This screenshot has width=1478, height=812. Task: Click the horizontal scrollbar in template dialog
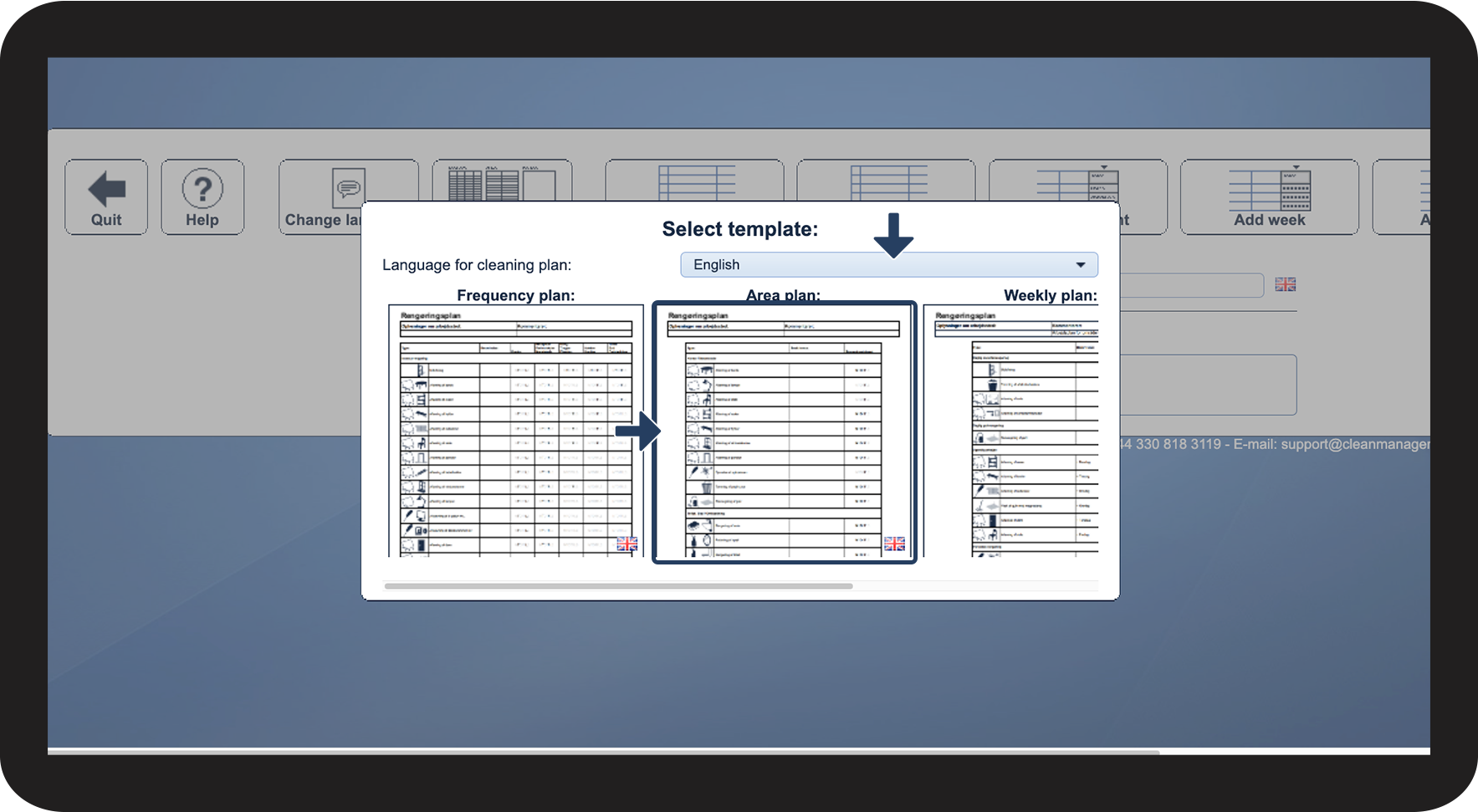(x=618, y=586)
